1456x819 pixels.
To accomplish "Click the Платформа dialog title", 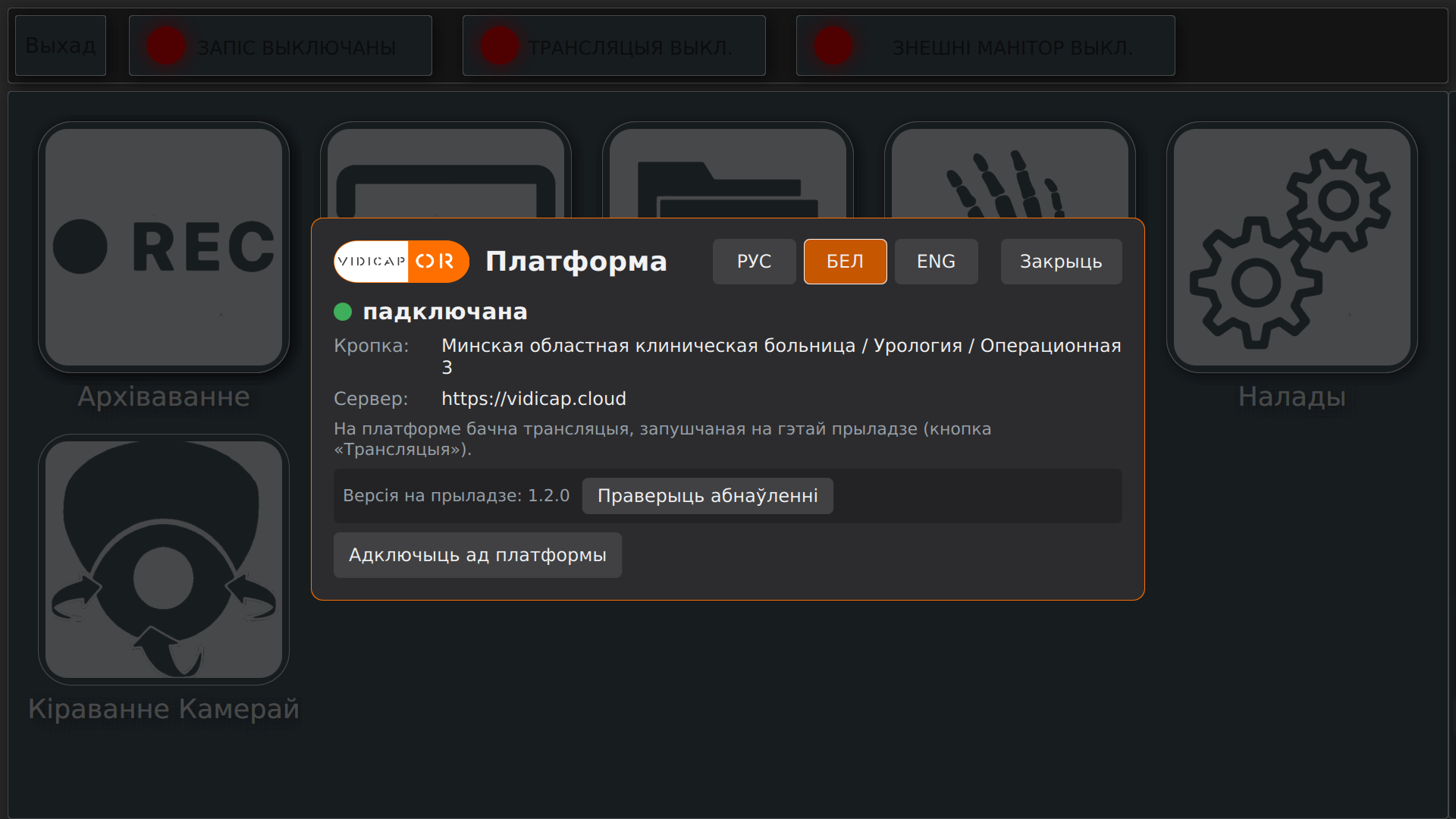I will [576, 262].
